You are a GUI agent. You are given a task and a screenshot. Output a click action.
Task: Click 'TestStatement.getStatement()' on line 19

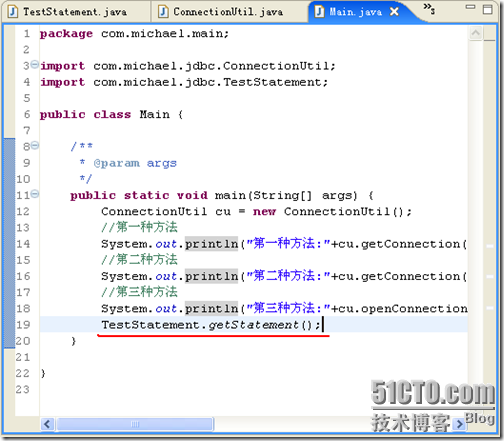pyautogui.click(x=206, y=325)
